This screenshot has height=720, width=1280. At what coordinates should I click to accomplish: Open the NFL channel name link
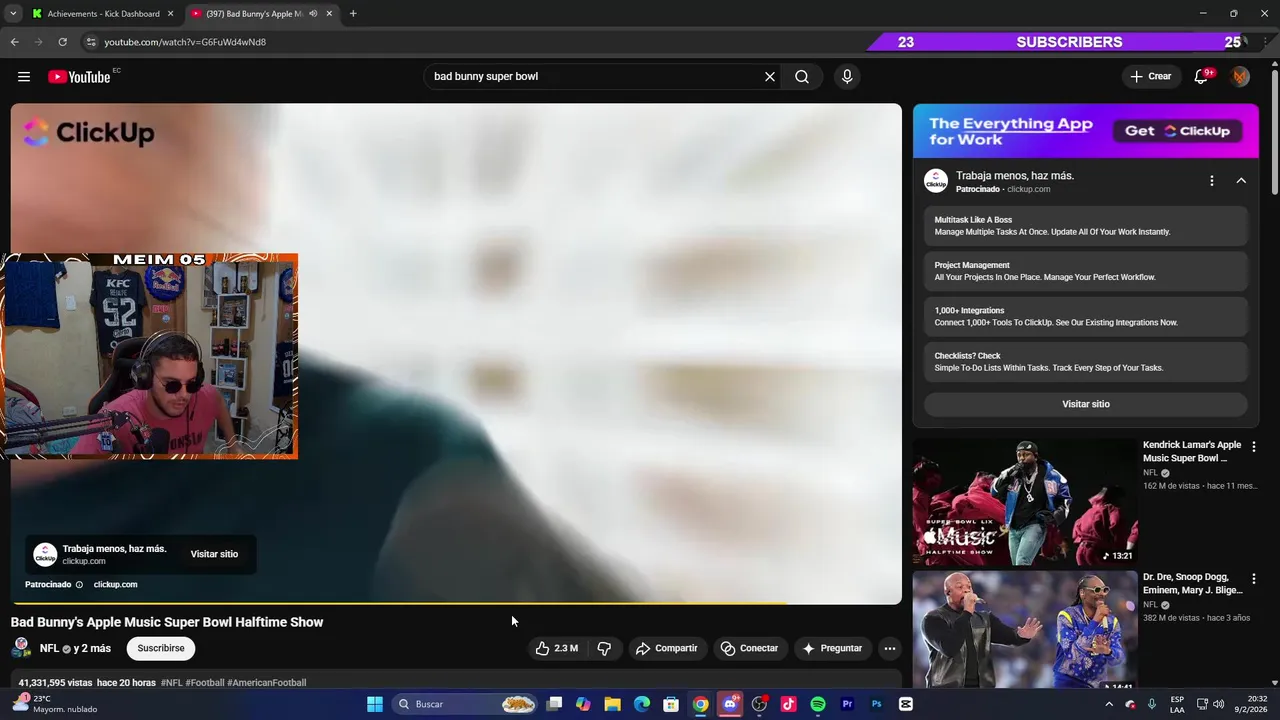tap(49, 648)
